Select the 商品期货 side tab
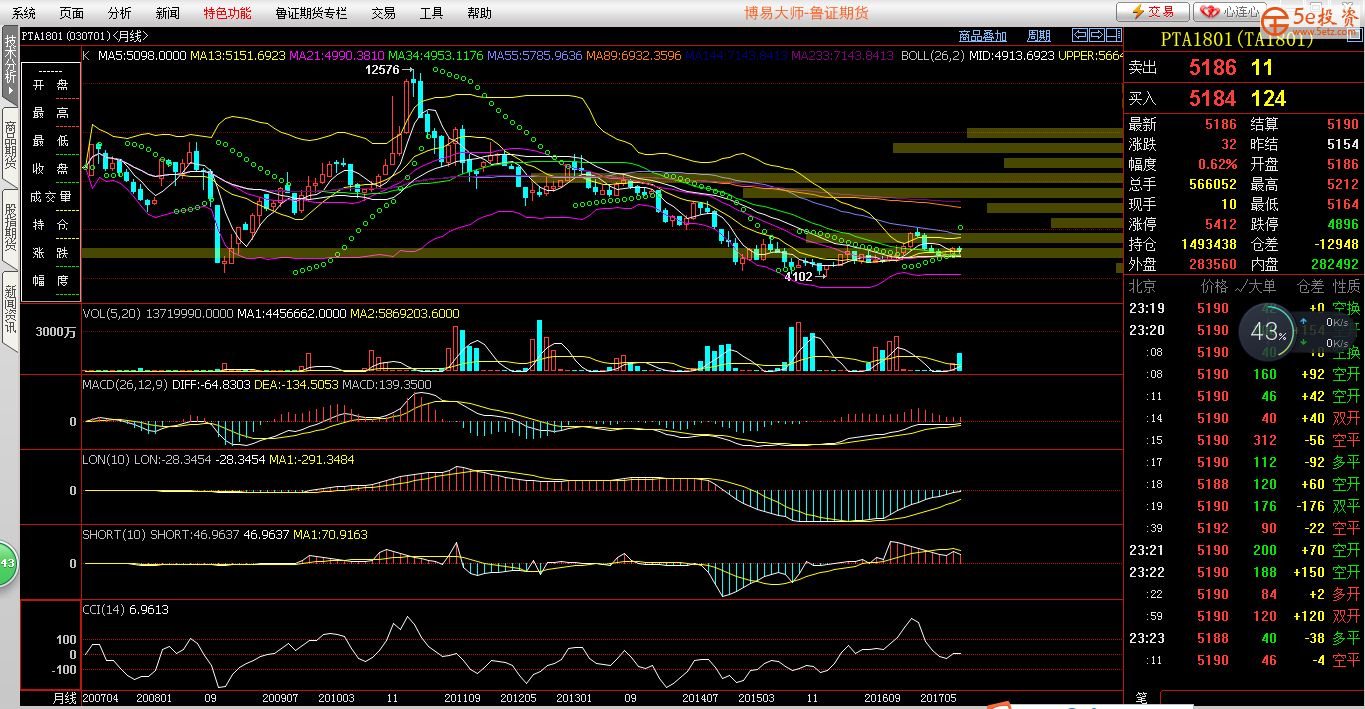Screen dimensions: 1365x709 click(x=10, y=145)
